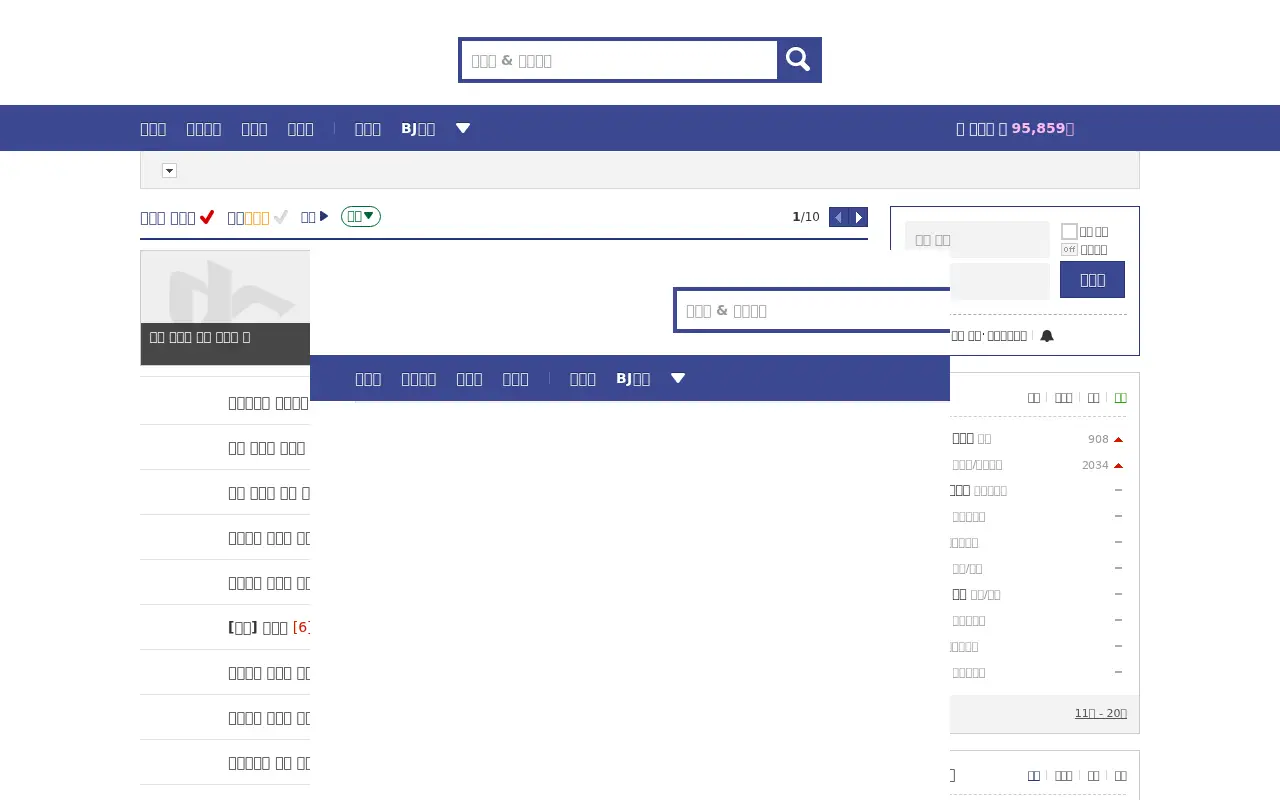The width and height of the screenshot is (1280, 800).
Task: Expand the white triangle menu in the overlay navigation bar
Action: coord(678,378)
